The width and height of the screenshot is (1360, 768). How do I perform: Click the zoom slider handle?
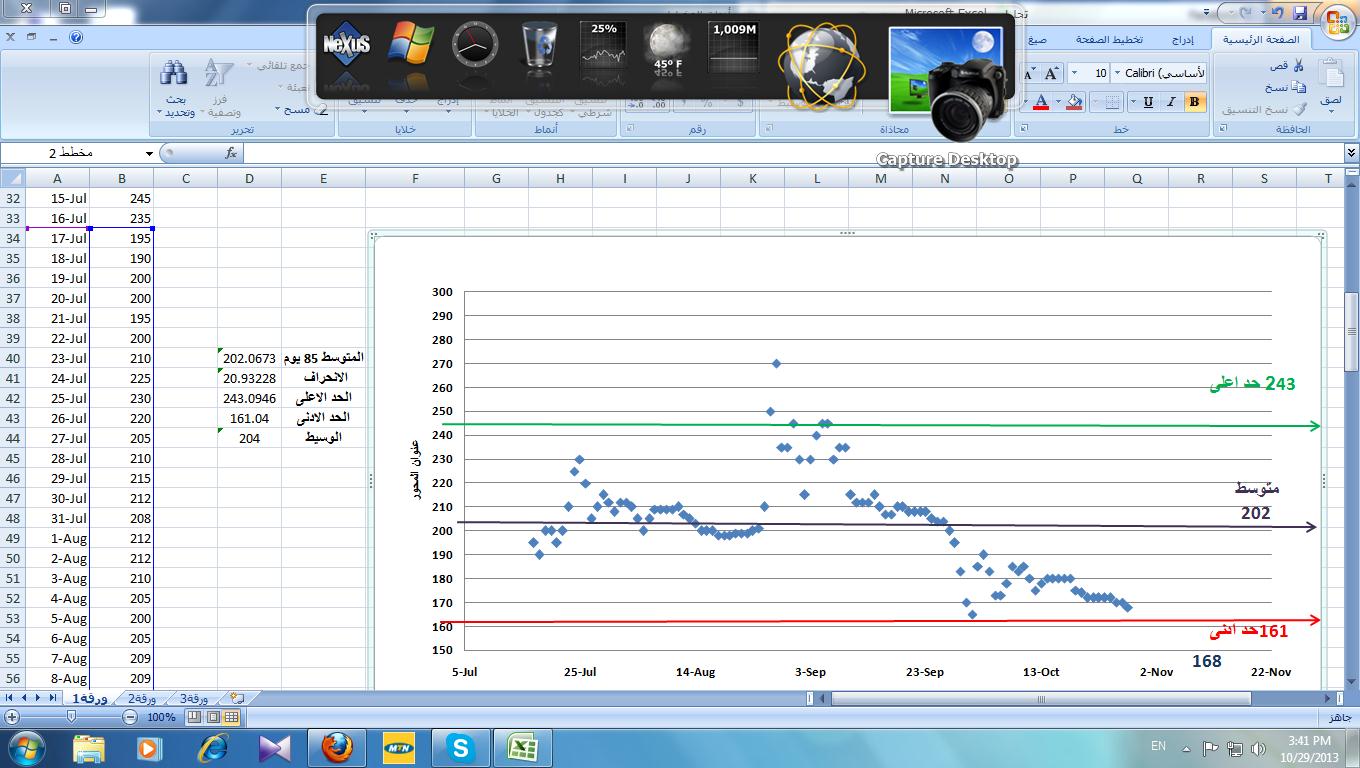pos(70,717)
